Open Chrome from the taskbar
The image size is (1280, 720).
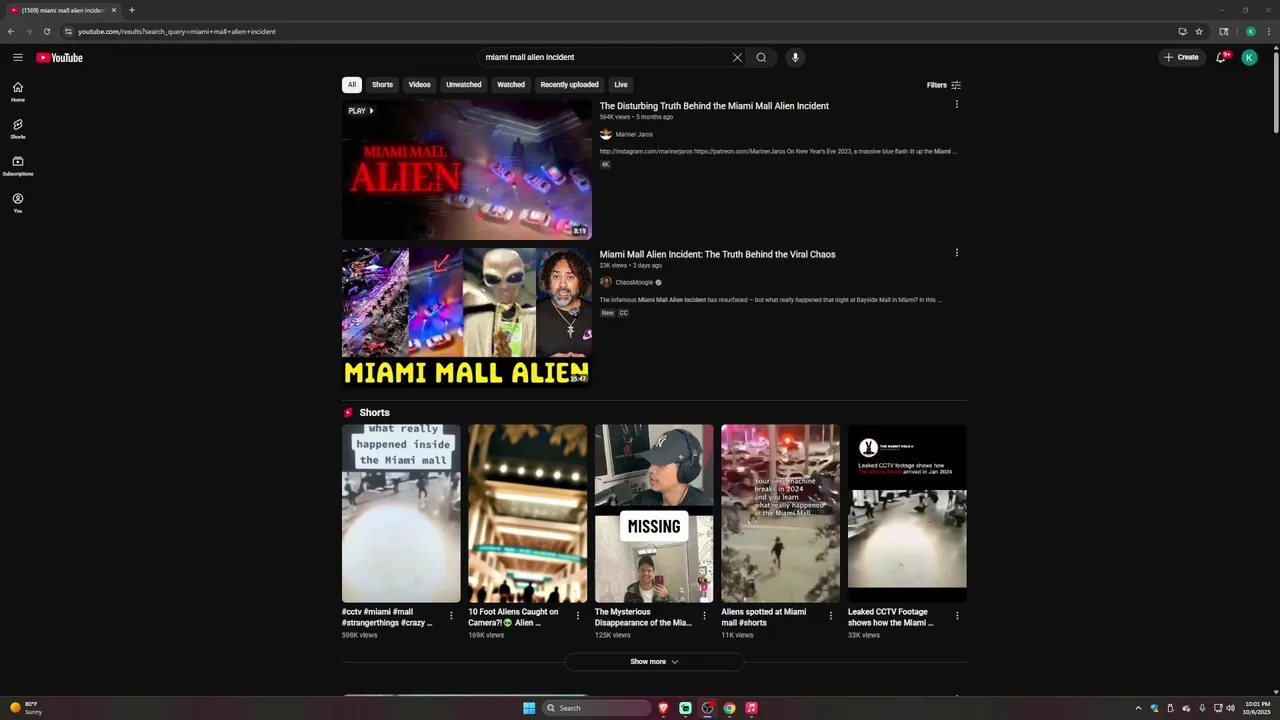tap(729, 708)
